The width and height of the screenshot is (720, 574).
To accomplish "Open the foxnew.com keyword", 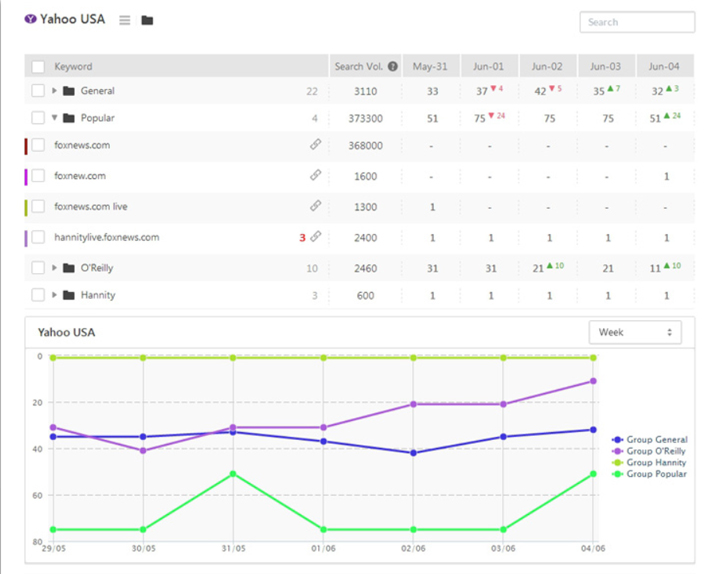I will [80, 175].
